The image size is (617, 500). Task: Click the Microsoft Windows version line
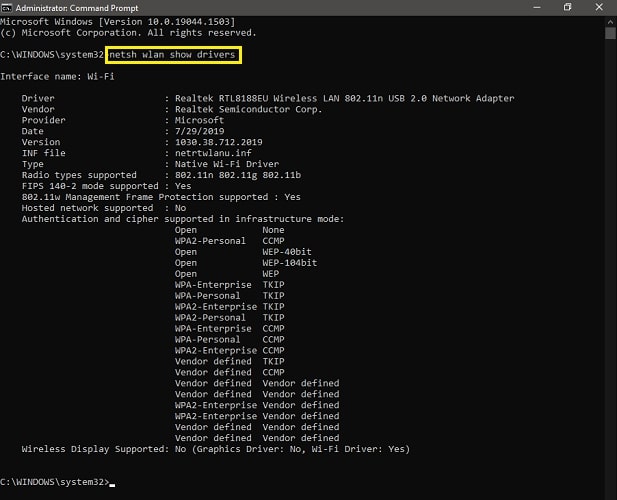pos(118,22)
